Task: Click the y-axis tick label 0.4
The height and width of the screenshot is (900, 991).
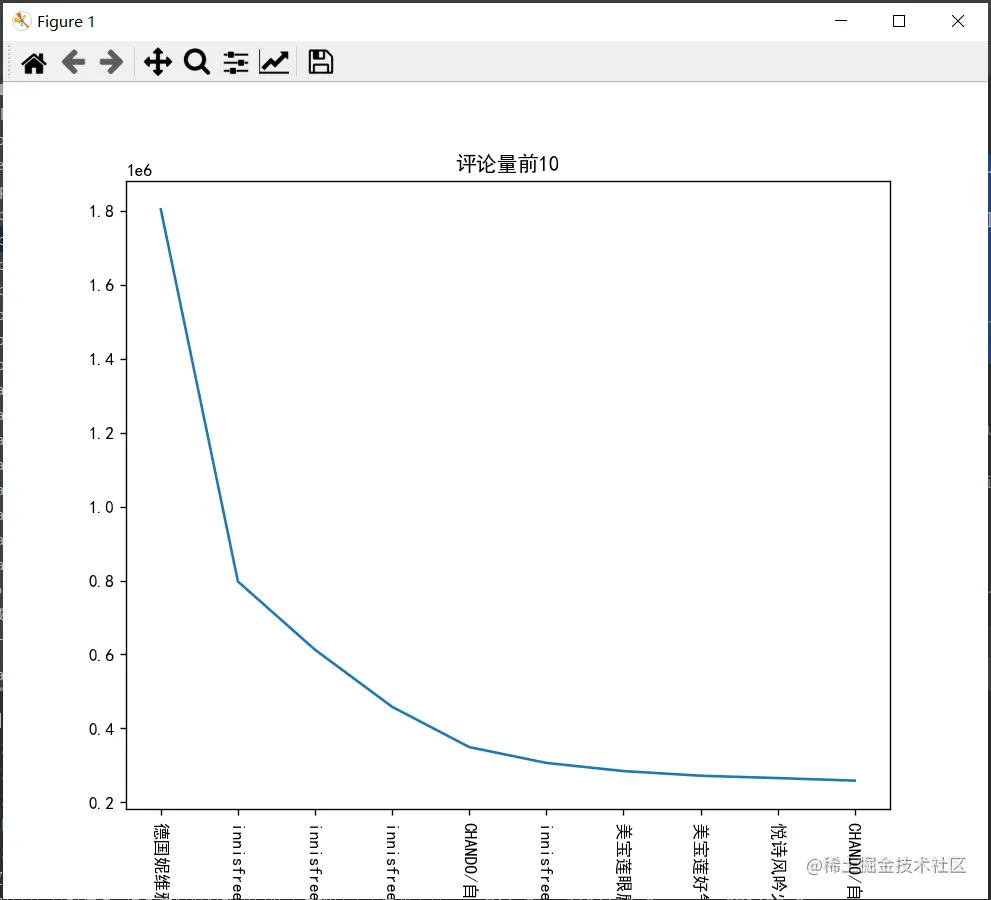Action: (101, 729)
